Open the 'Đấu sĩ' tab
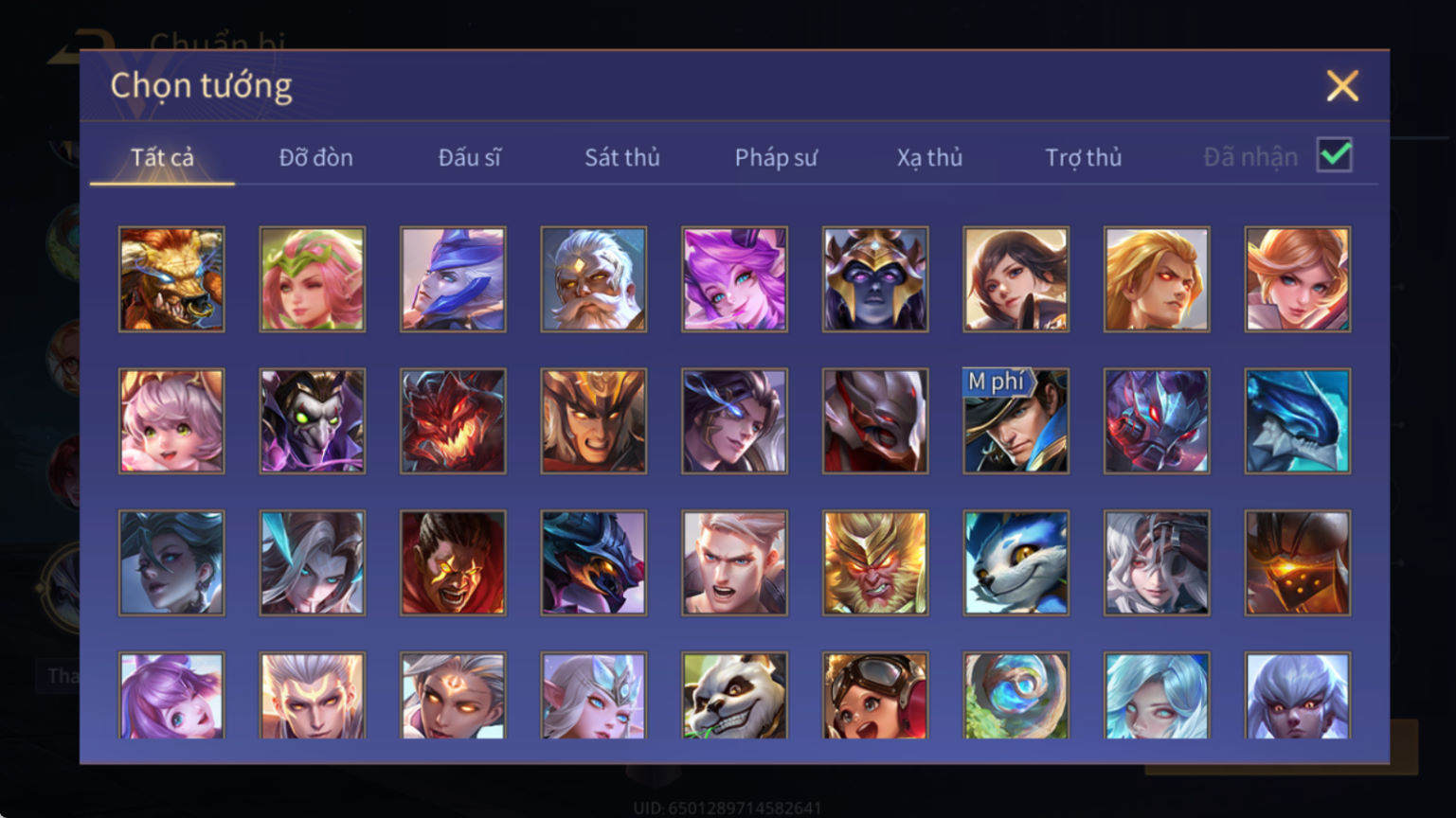Viewport: 1456px width, 818px height. [x=470, y=157]
